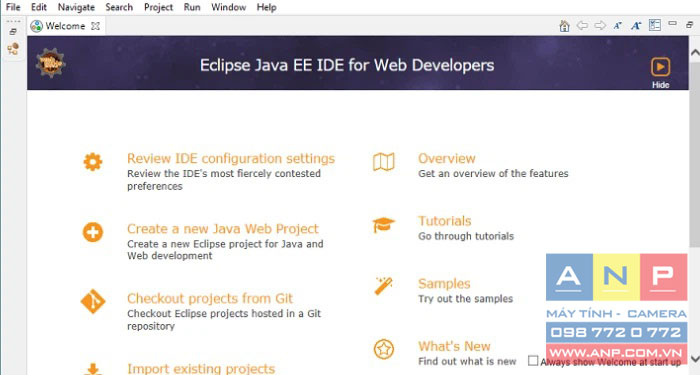
Task: Enlarge font size with large A icon
Action: click(636, 26)
